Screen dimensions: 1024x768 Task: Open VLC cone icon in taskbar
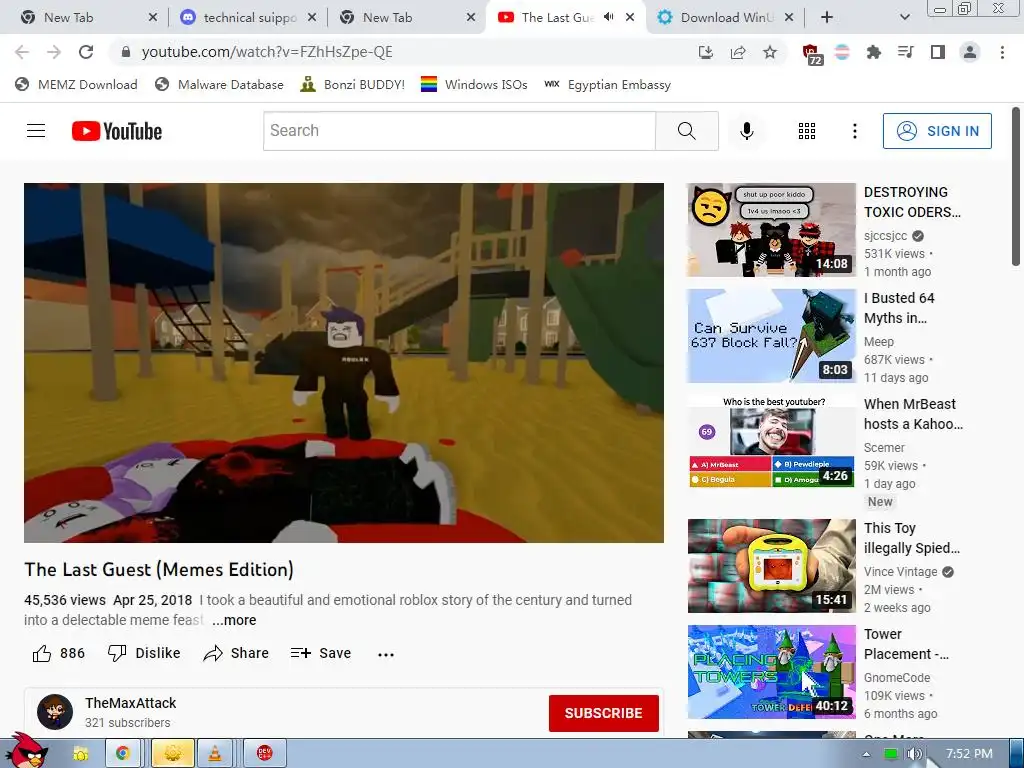[214, 753]
